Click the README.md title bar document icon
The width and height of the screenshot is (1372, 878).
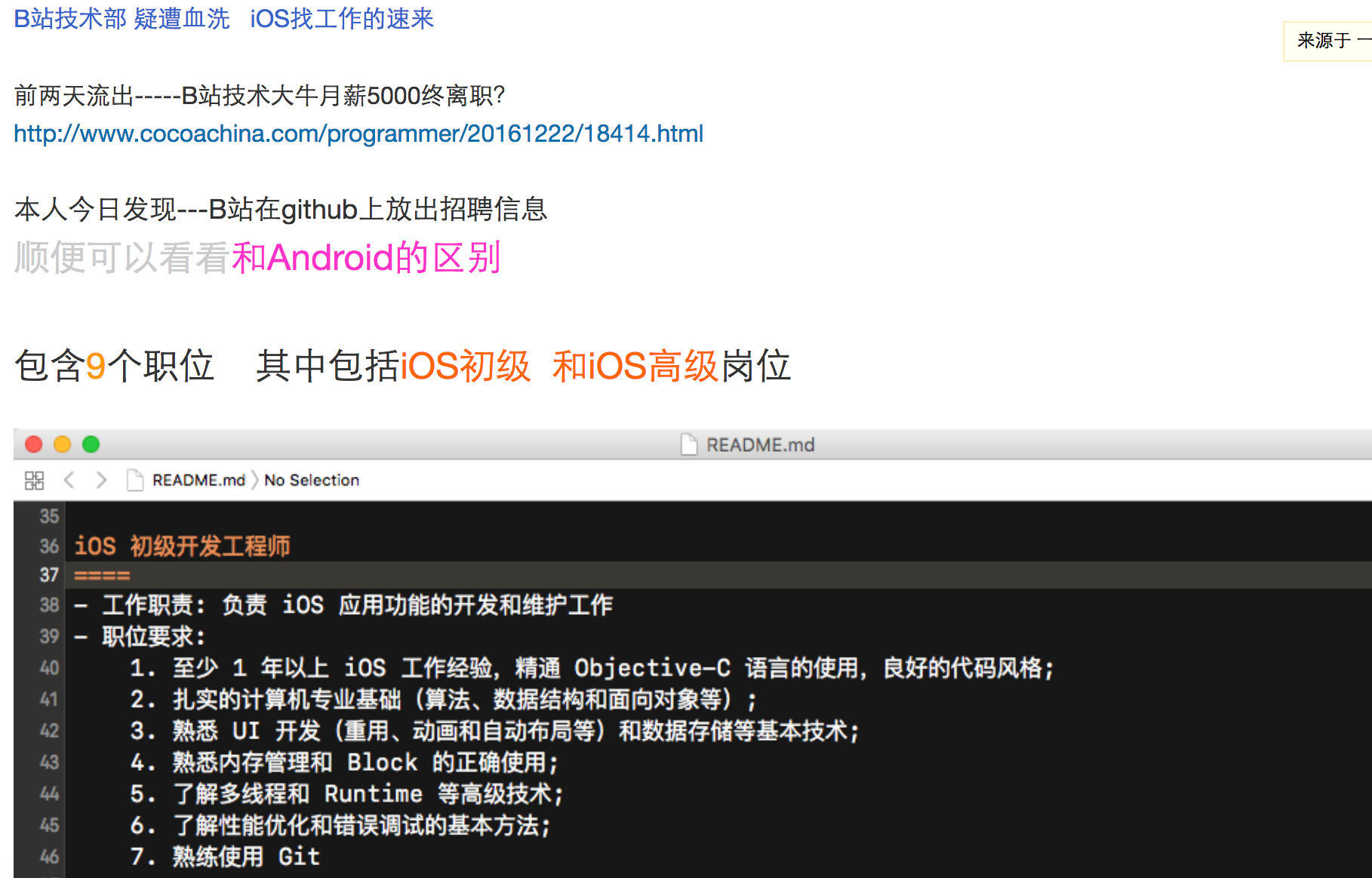click(689, 444)
